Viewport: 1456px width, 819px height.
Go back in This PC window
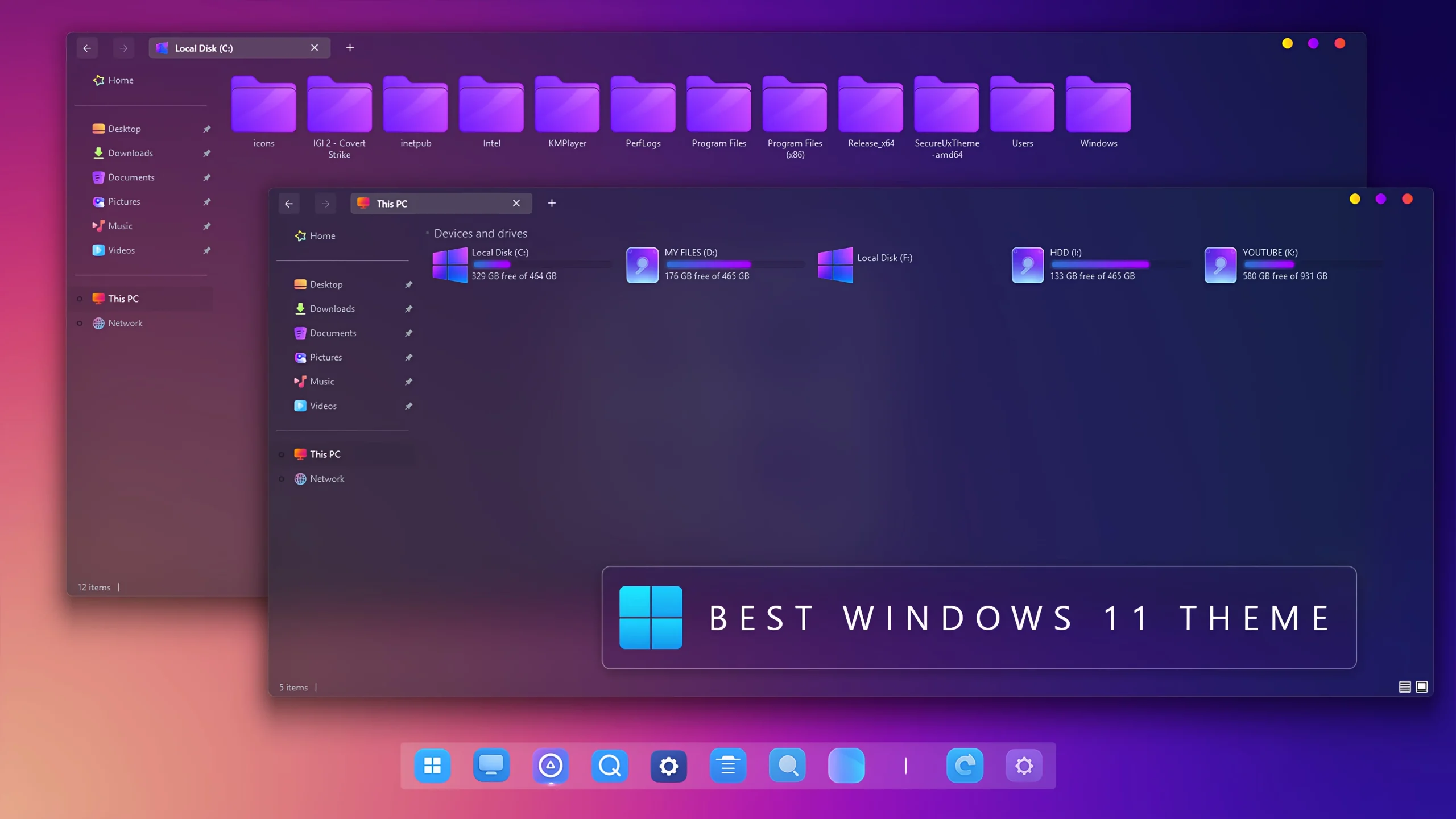289,204
